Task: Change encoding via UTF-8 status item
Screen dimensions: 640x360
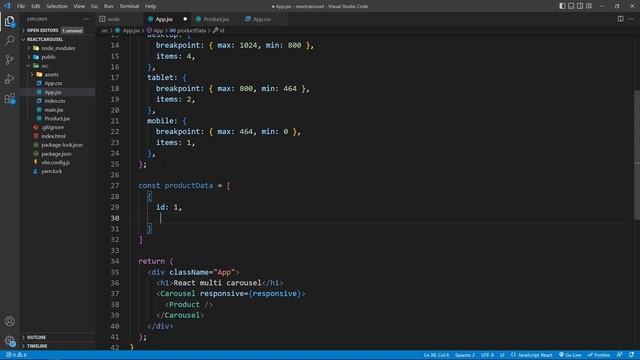Action: (487, 355)
